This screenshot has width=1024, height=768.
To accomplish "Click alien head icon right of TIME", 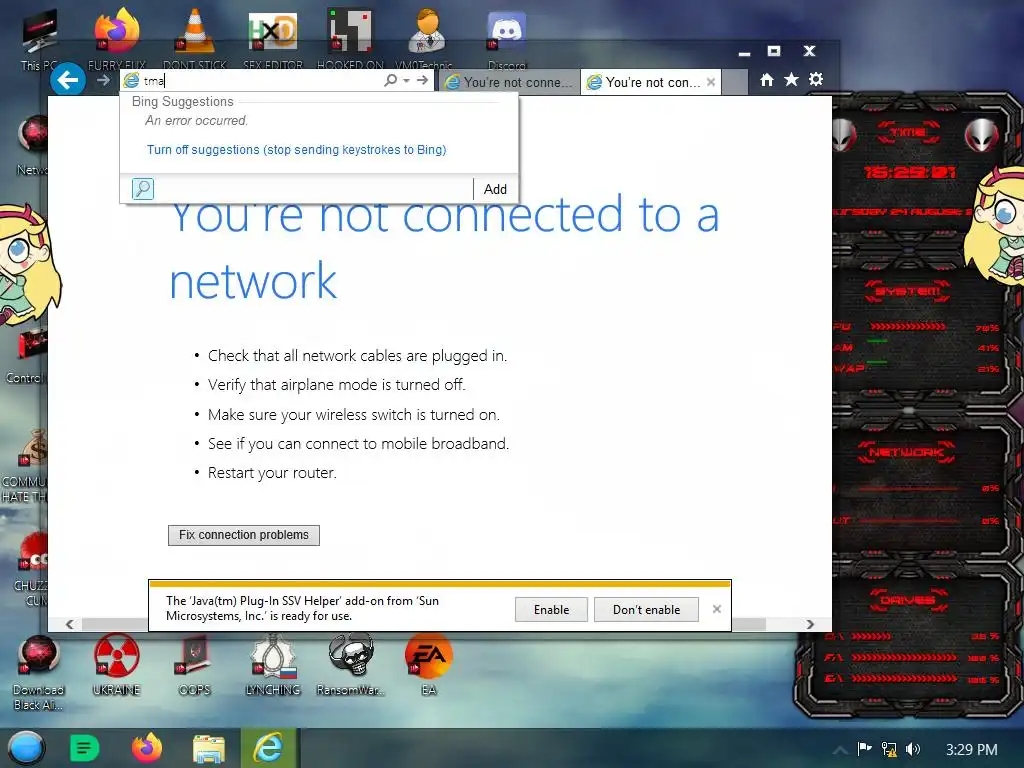I will point(981,135).
